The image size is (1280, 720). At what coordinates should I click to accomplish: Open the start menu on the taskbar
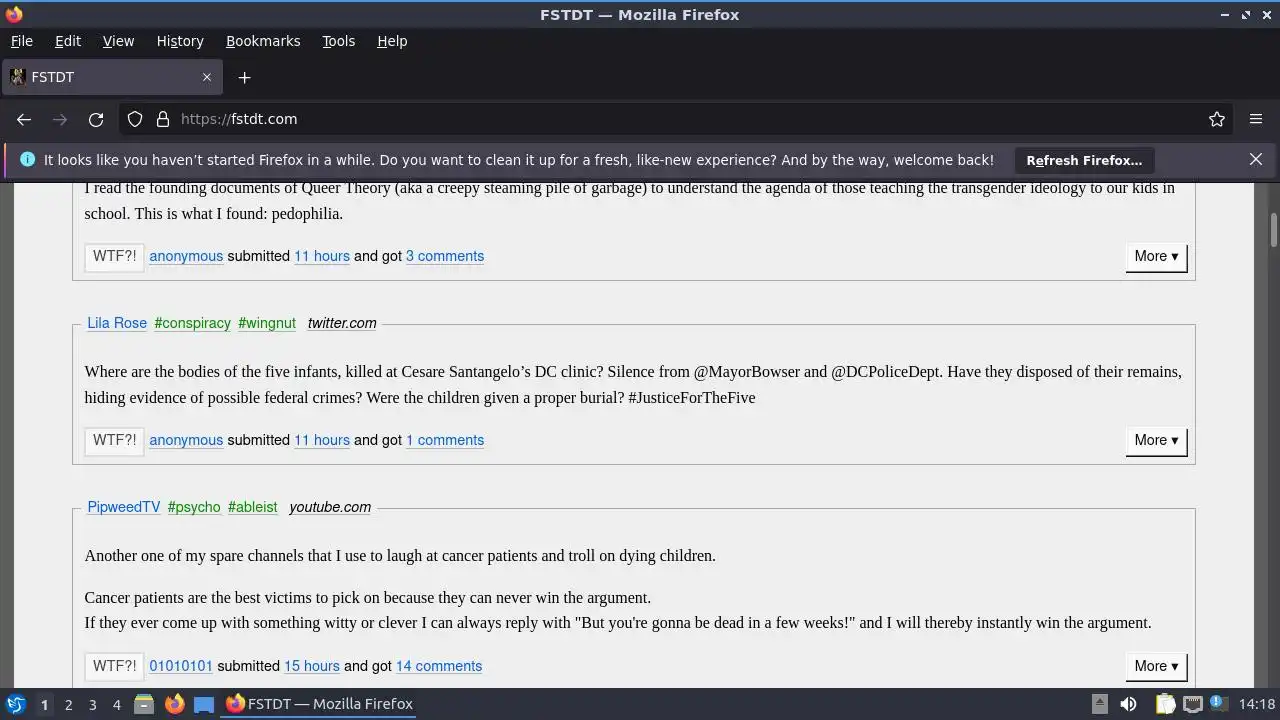16,704
